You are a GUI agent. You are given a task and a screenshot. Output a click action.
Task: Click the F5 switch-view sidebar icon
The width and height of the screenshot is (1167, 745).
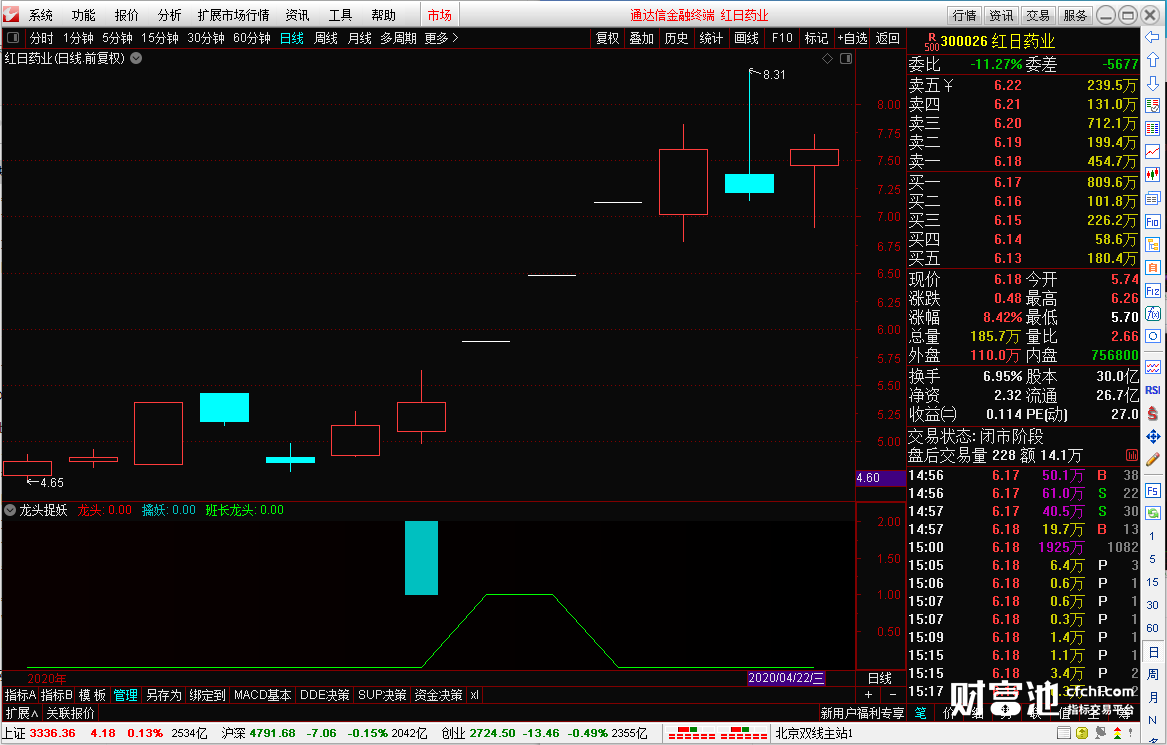(1153, 490)
